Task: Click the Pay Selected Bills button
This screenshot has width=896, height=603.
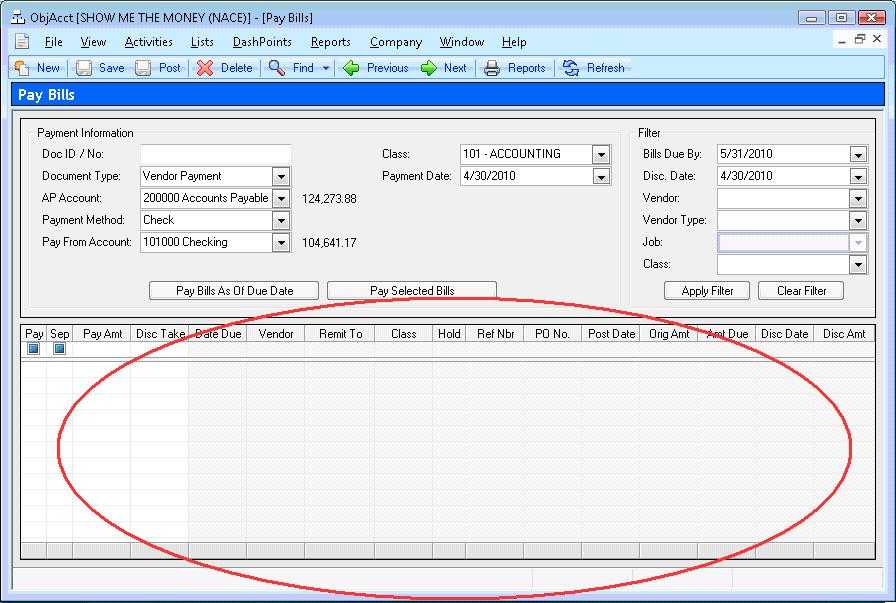Action: [412, 291]
